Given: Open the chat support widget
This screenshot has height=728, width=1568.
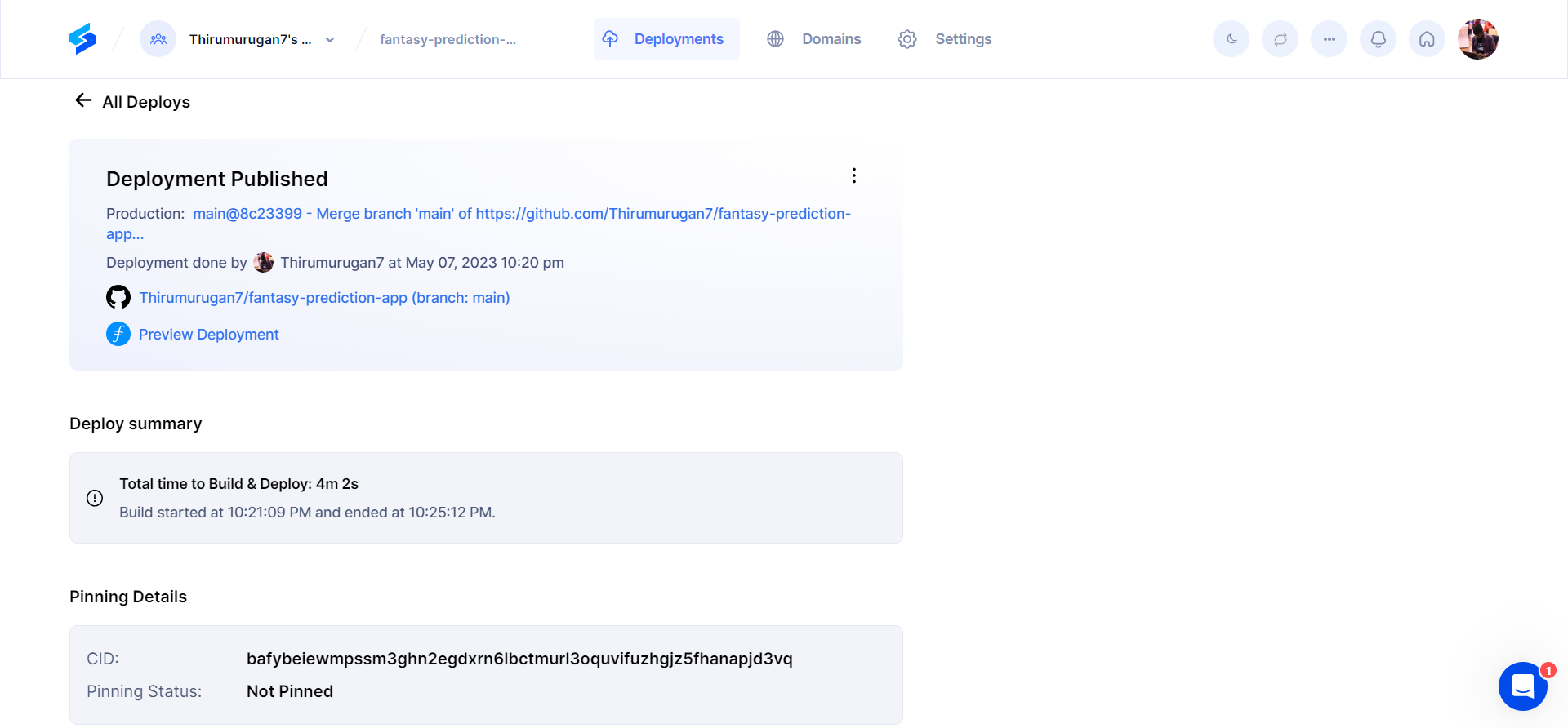Looking at the screenshot, I should click(1523, 686).
